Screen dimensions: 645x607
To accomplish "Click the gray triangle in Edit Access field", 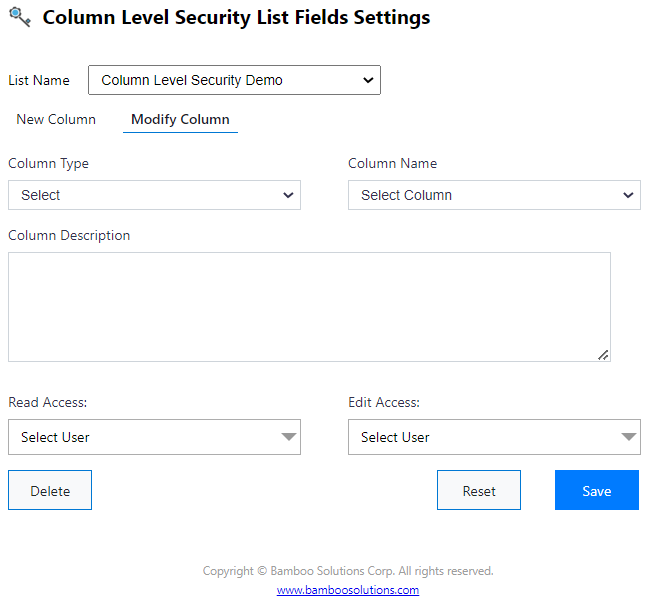I will click(x=628, y=437).
